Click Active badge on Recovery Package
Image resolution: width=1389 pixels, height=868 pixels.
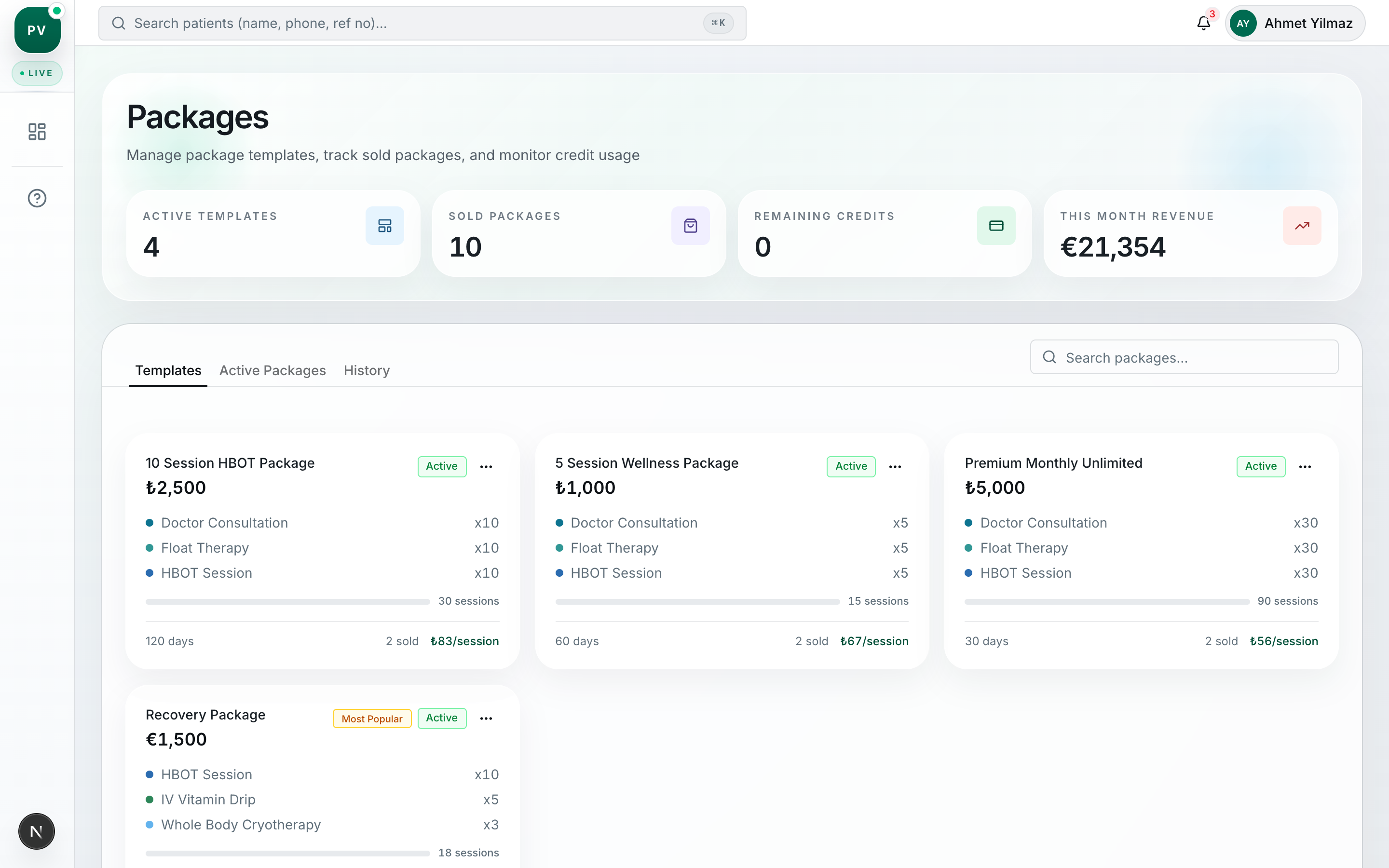pos(441,718)
